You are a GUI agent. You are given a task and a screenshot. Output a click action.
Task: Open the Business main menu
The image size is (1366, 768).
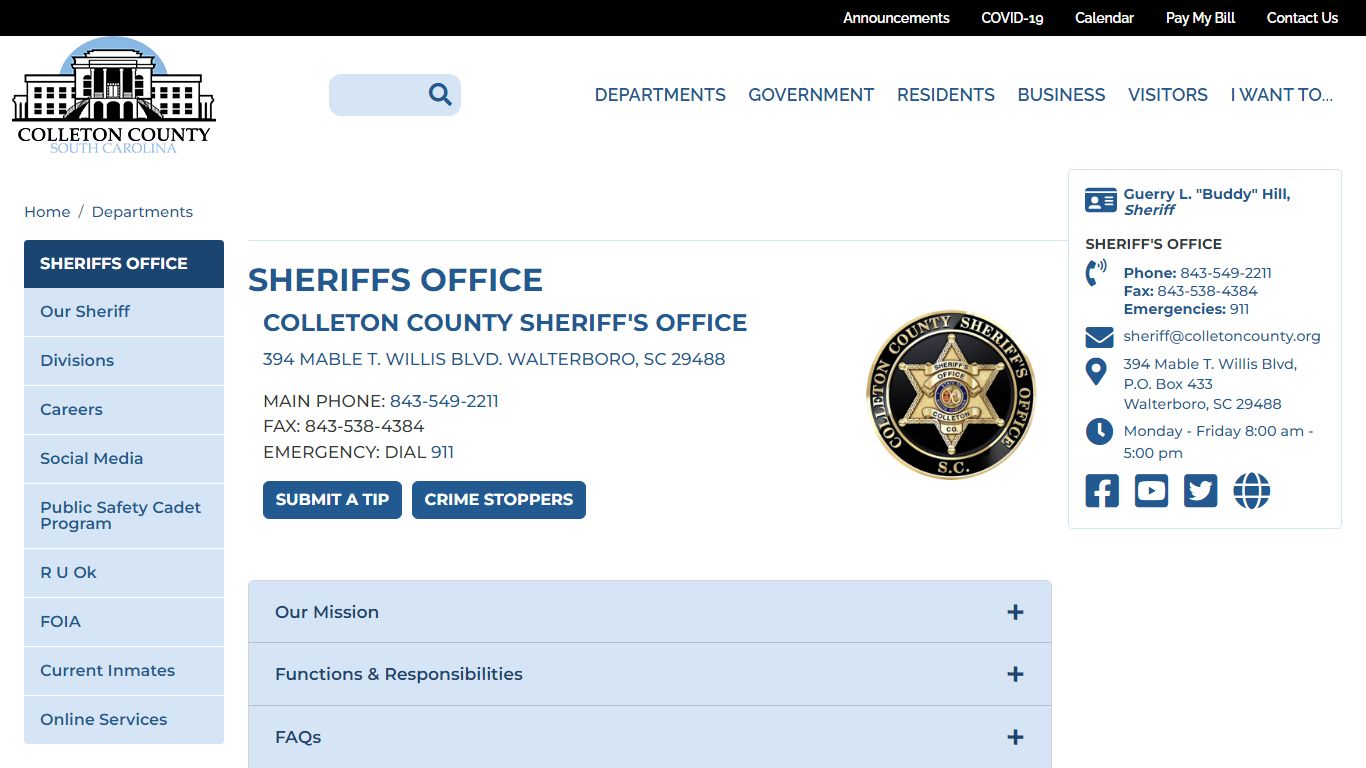(1061, 95)
